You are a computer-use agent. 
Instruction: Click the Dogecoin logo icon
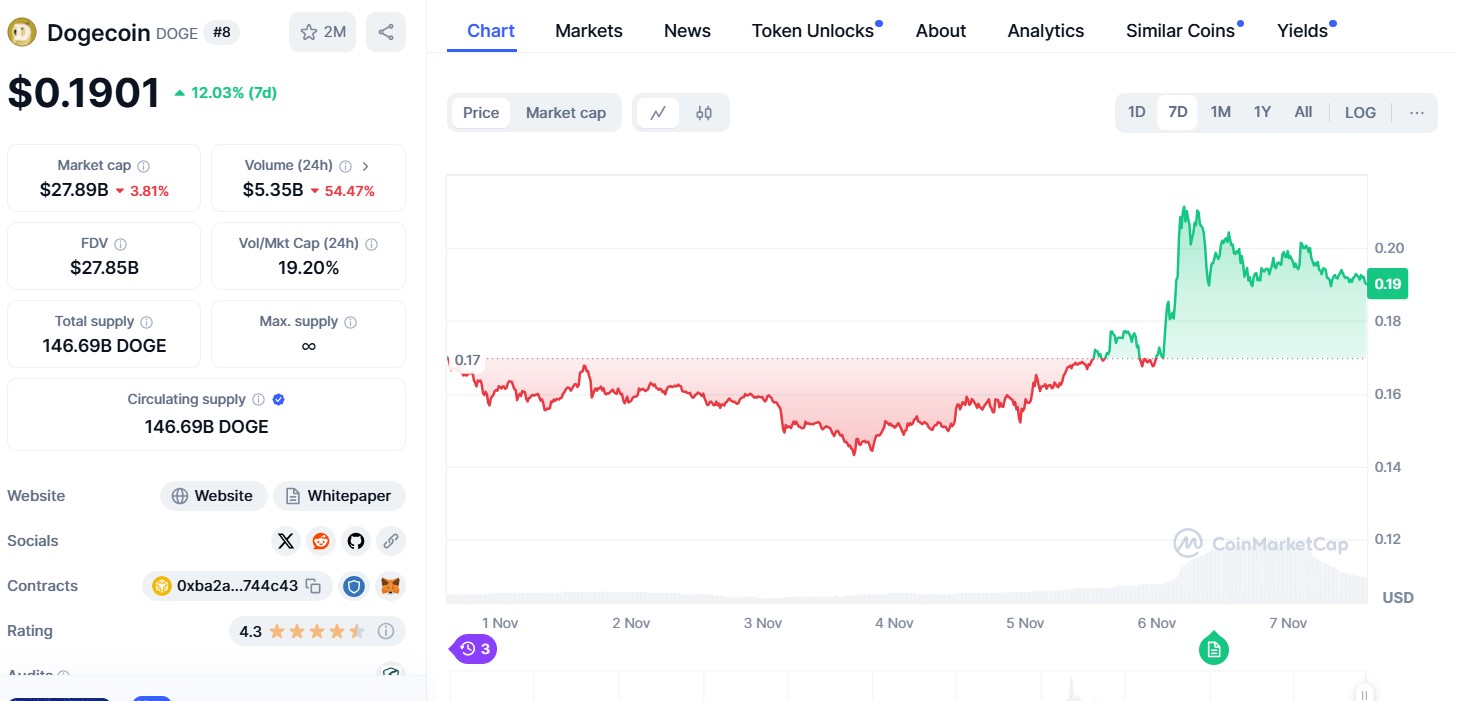[22, 33]
